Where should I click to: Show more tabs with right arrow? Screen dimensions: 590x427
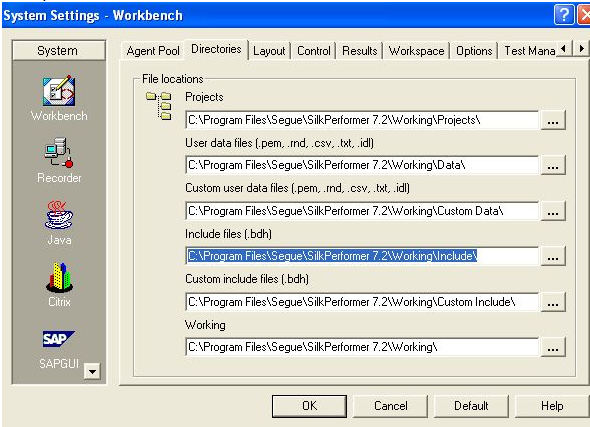pos(581,49)
